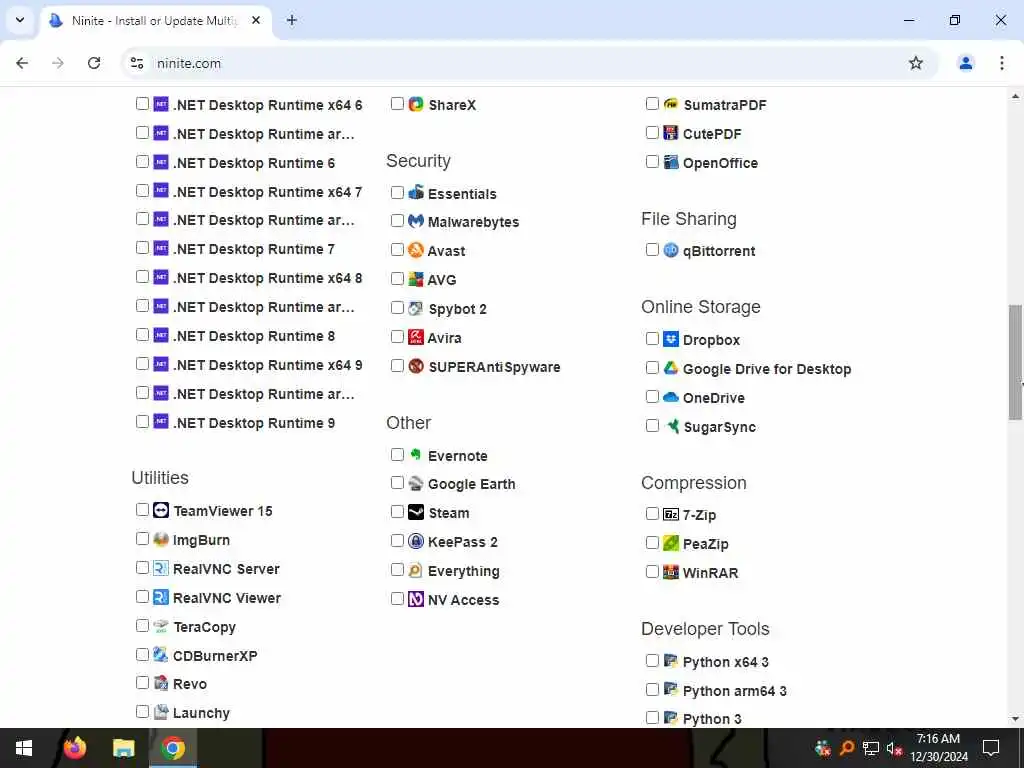Select the WinRAR checkbox
Viewport: 1024px width, 768px height.
click(652, 572)
